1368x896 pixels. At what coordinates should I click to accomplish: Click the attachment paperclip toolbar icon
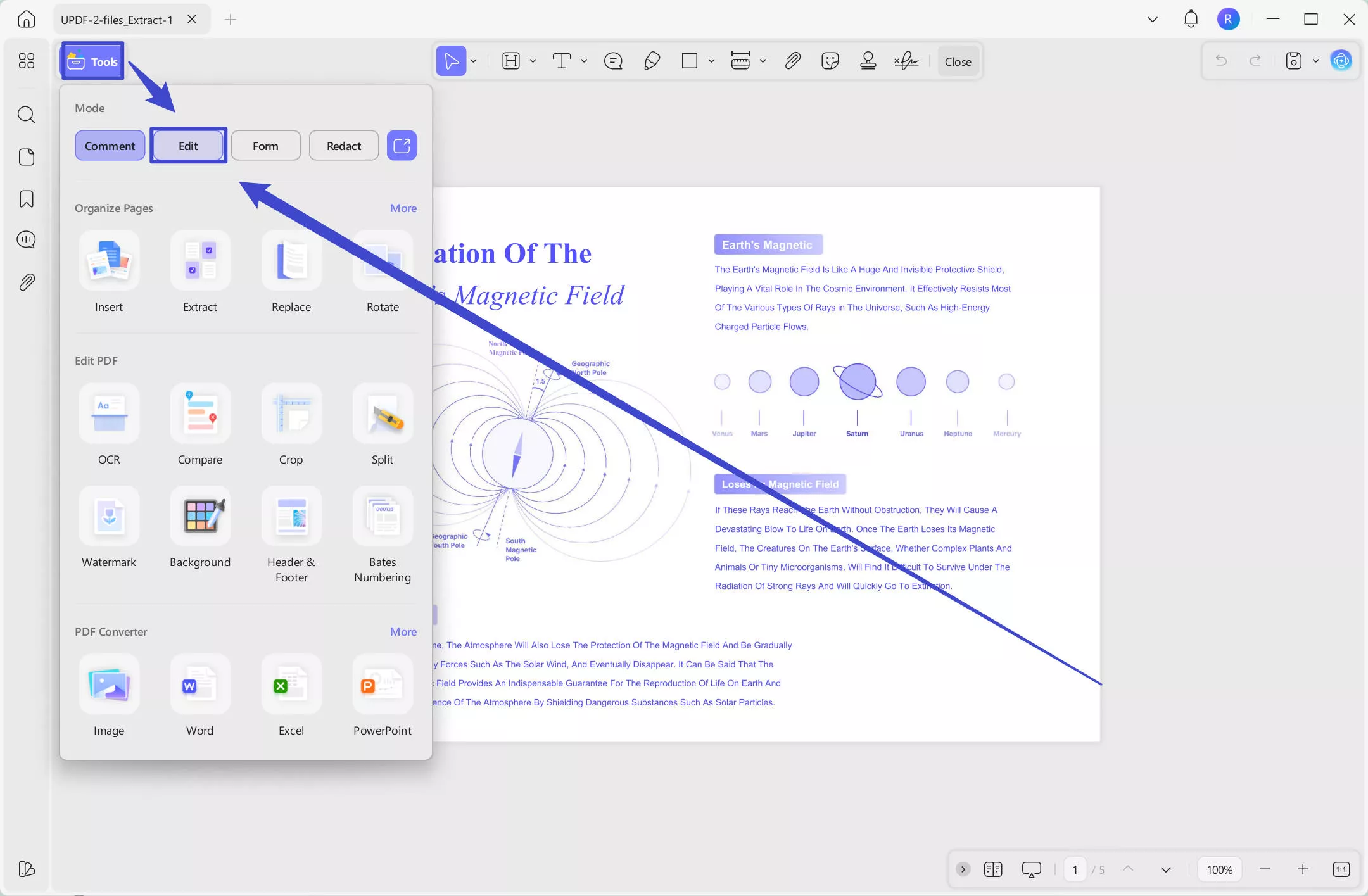(792, 61)
